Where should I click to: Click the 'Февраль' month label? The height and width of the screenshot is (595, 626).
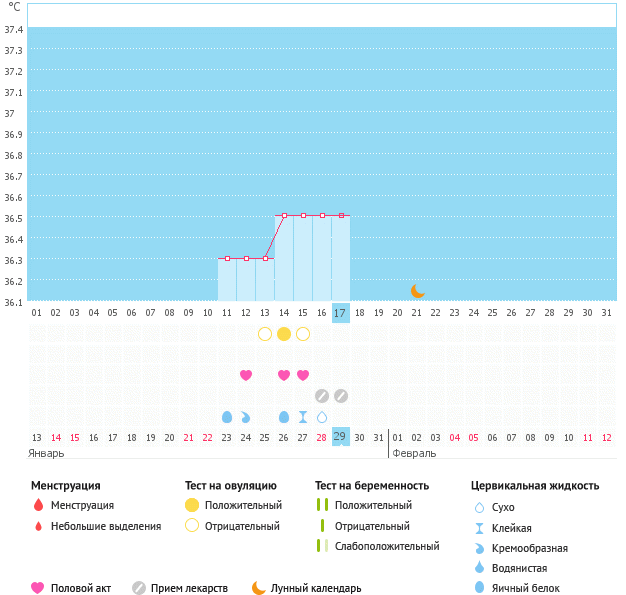(414, 453)
